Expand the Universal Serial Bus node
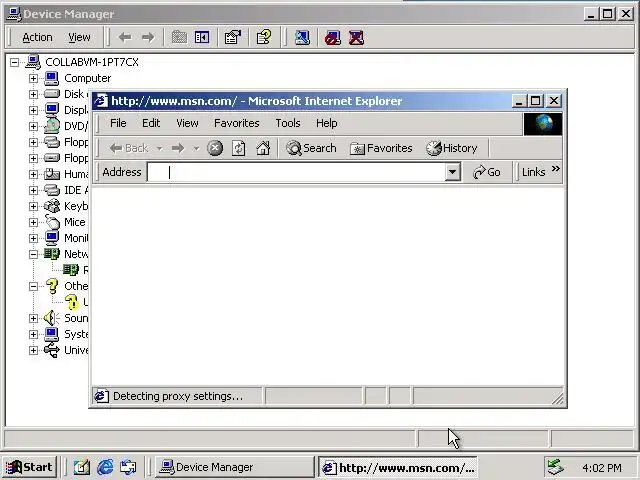Viewport: 640px width, 480px height. pos(33,350)
